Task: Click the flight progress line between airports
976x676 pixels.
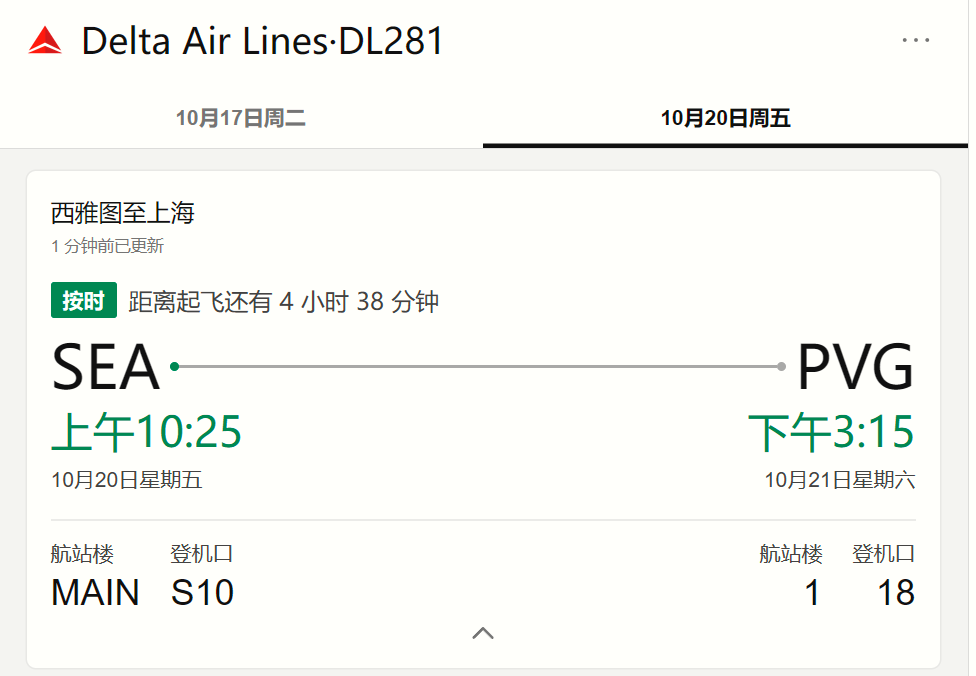Action: point(478,367)
